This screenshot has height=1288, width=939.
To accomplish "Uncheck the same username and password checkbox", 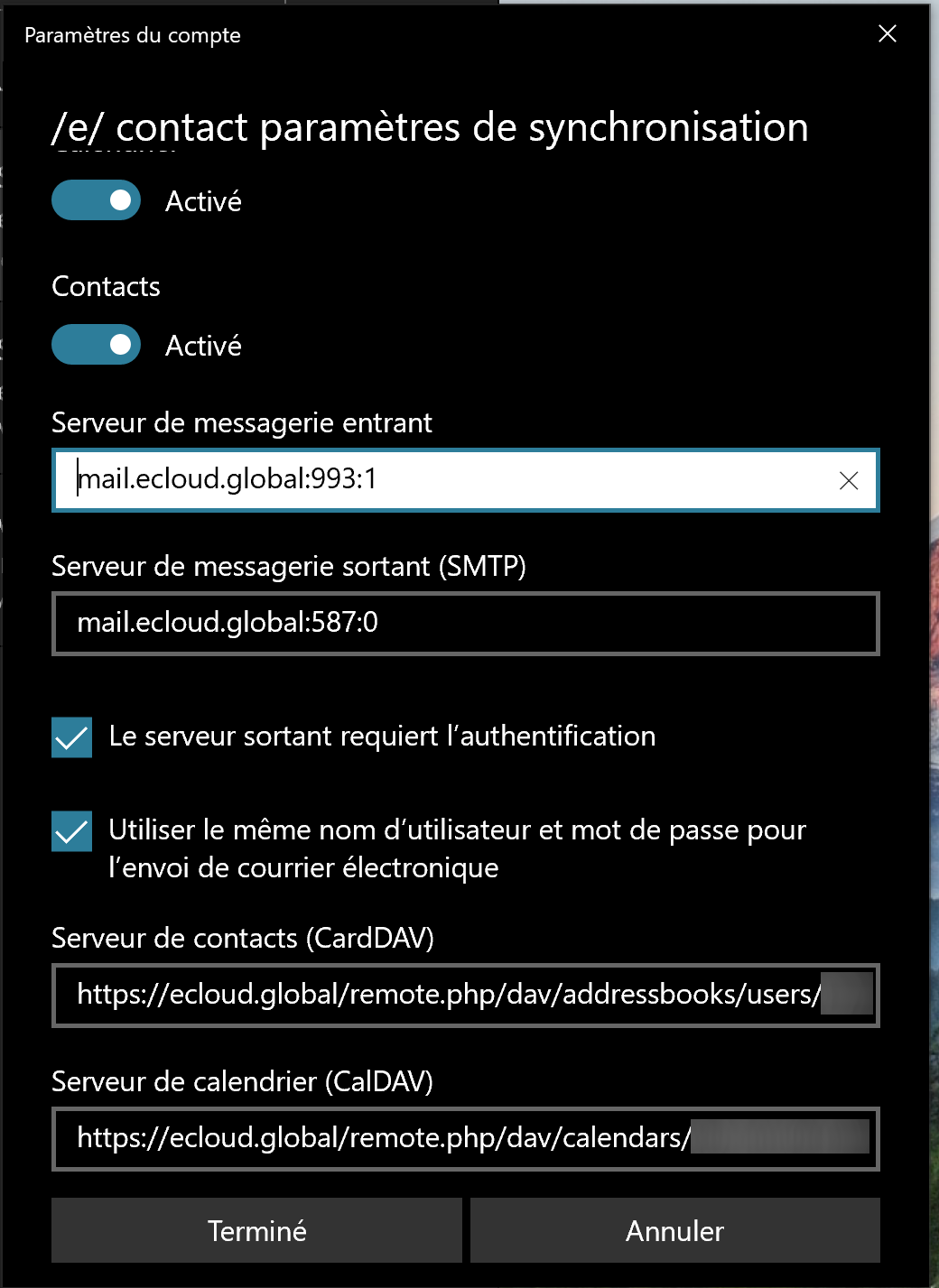I will click(72, 831).
